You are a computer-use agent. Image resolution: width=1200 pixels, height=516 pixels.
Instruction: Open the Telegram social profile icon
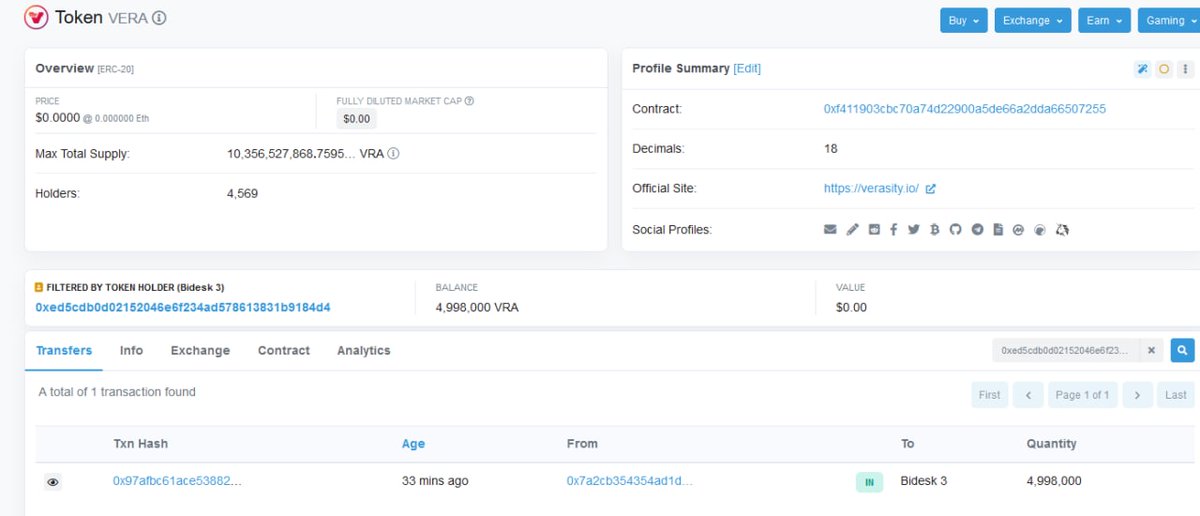pos(977,230)
